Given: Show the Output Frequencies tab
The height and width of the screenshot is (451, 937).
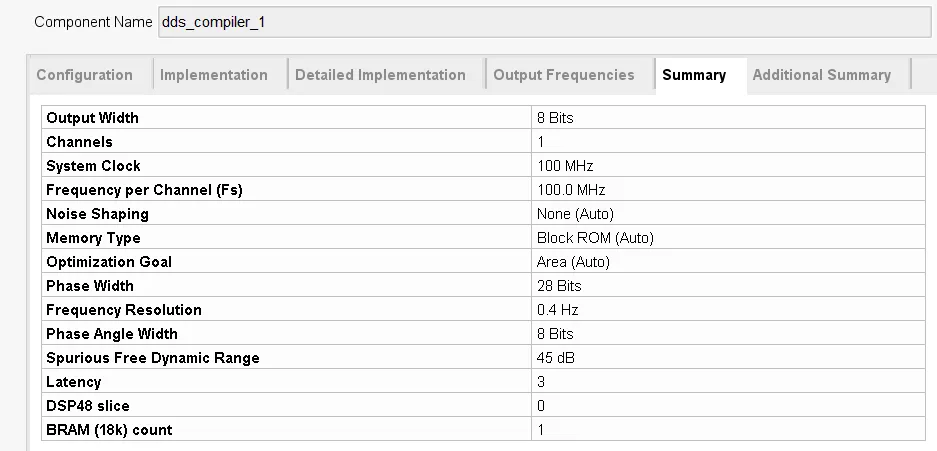Looking at the screenshot, I should click(x=564, y=75).
